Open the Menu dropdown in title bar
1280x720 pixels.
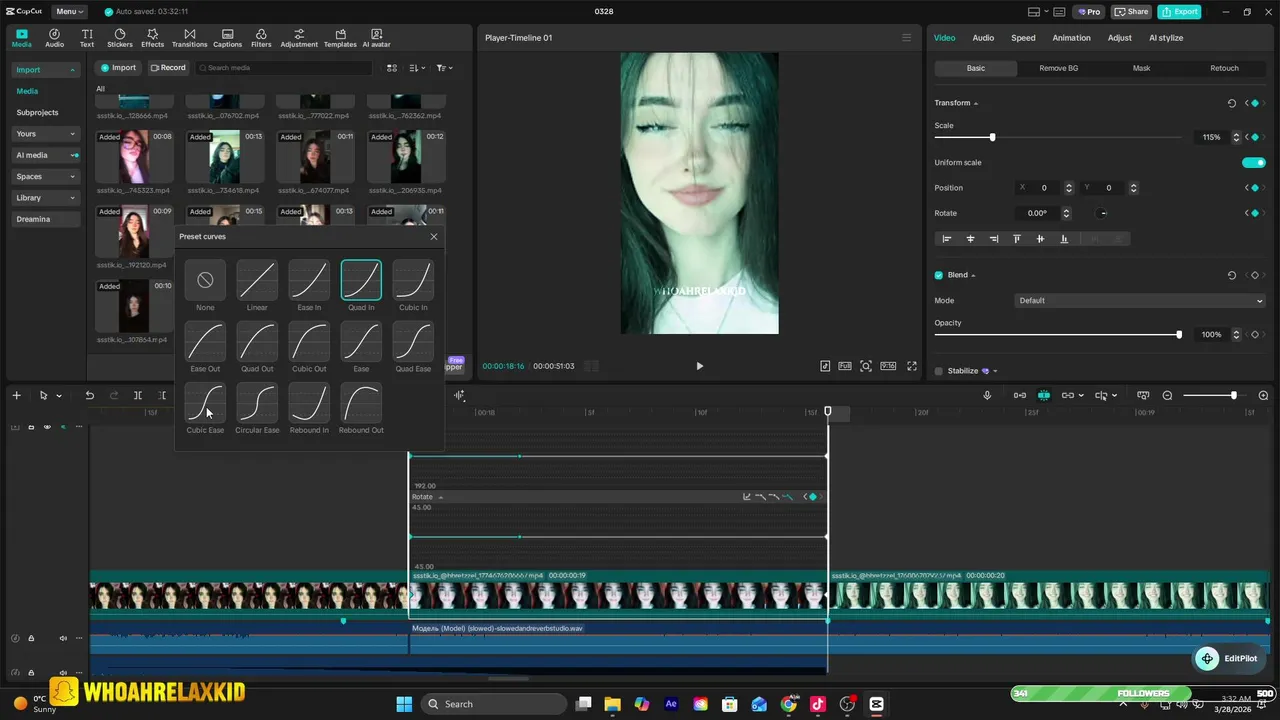pos(69,12)
